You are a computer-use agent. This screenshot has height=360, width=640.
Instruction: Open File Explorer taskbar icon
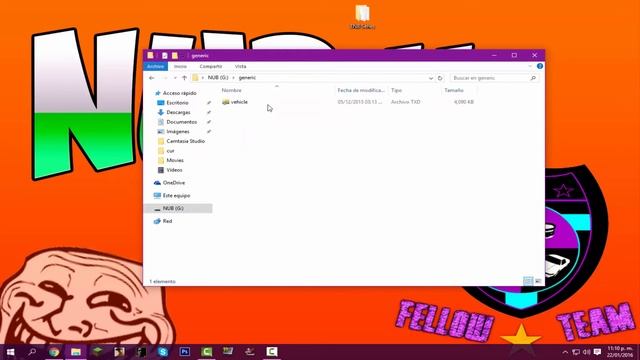click(x=76, y=352)
